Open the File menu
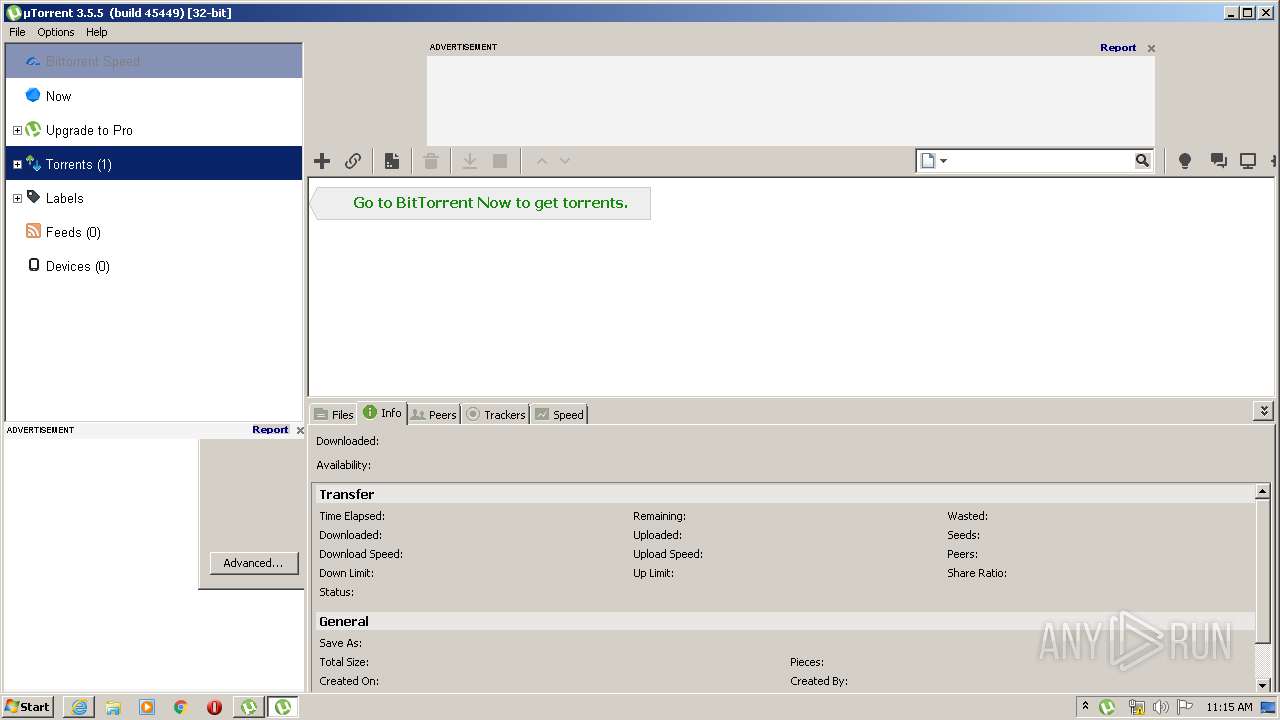The width and height of the screenshot is (1280, 720). 17,32
